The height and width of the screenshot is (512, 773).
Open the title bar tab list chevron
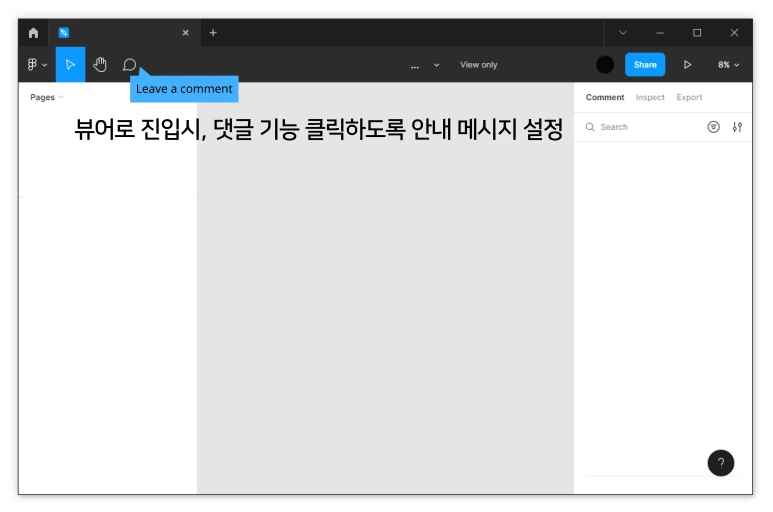(x=623, y=33)
